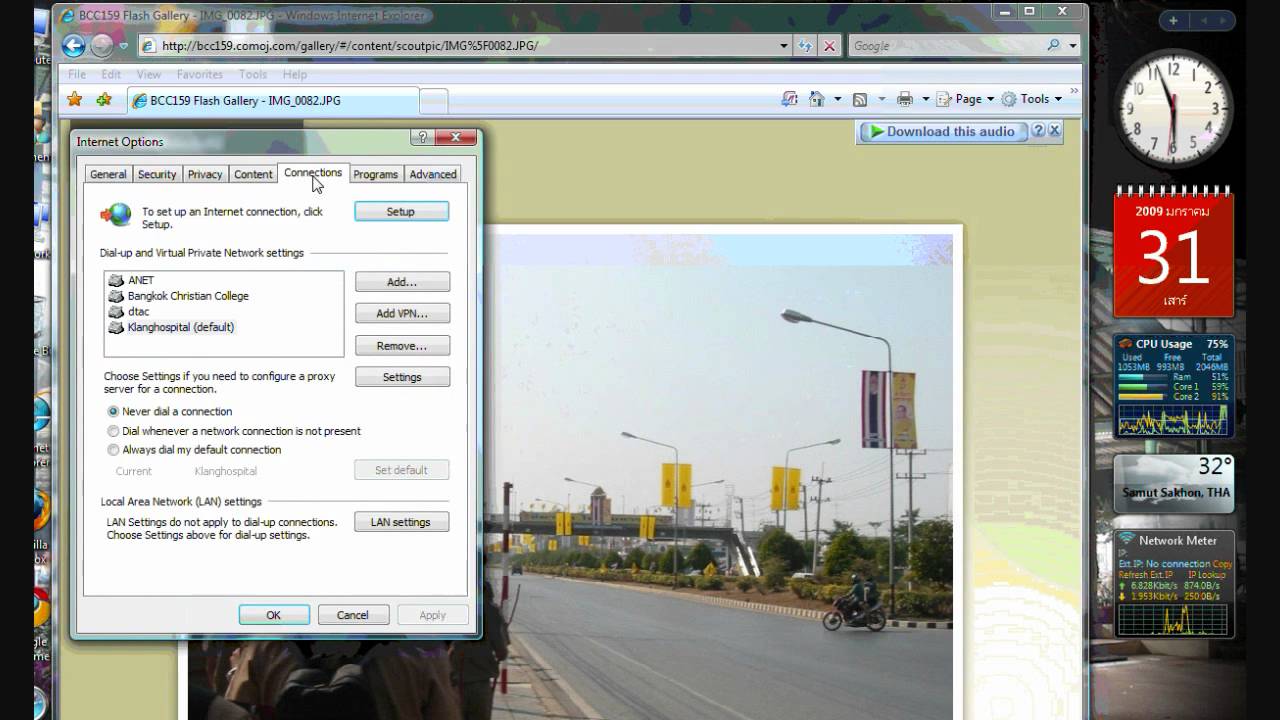This screenshot has height=720, width=1280.
Task: Click the clock gadget
Action: coord(1173,108)
